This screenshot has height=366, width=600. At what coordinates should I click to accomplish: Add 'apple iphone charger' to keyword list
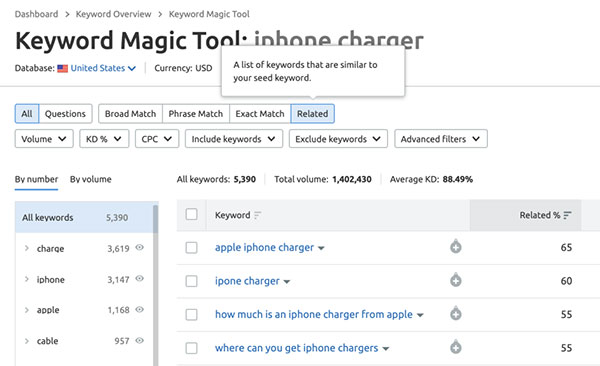tap(455, 247)
